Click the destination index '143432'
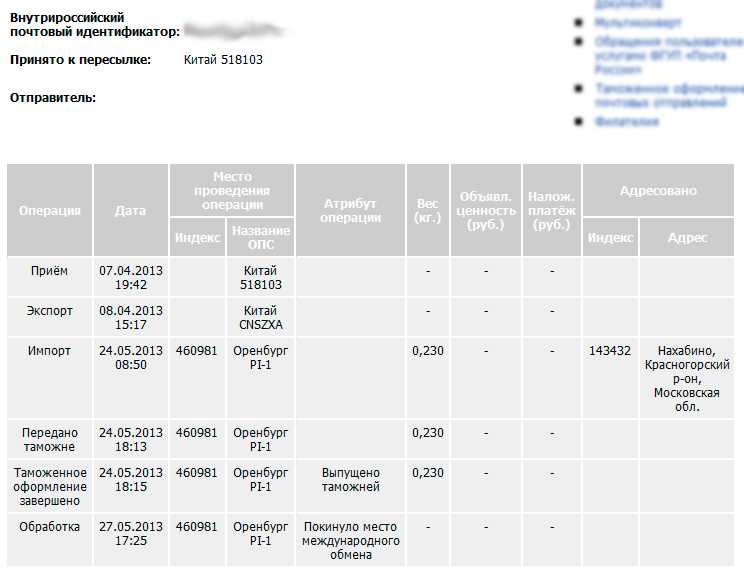Image resolution: width=744 pixels, height=580 pixels. 610,351
